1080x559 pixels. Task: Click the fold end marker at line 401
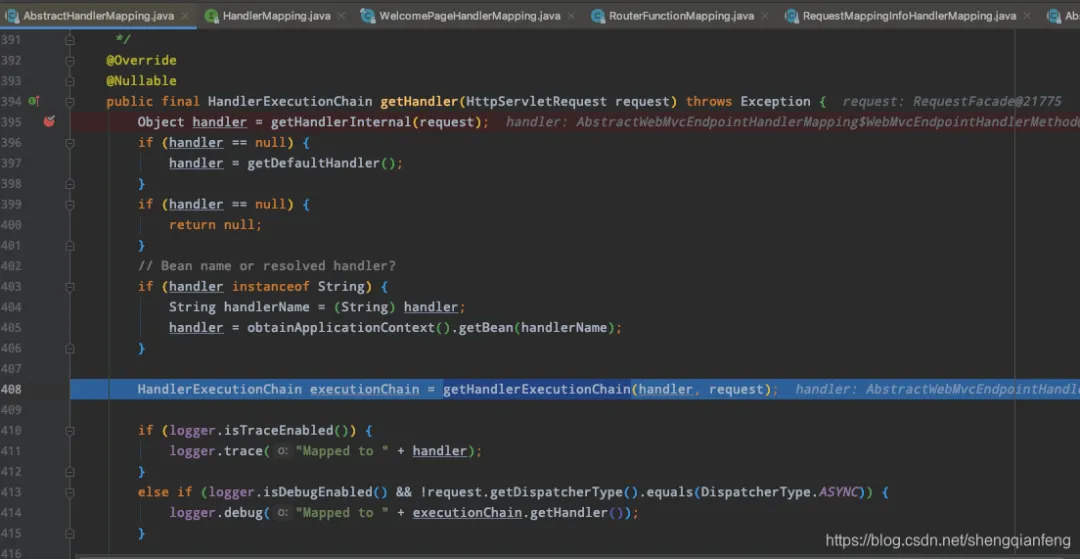pyautogui.click(x=70, y=246)
